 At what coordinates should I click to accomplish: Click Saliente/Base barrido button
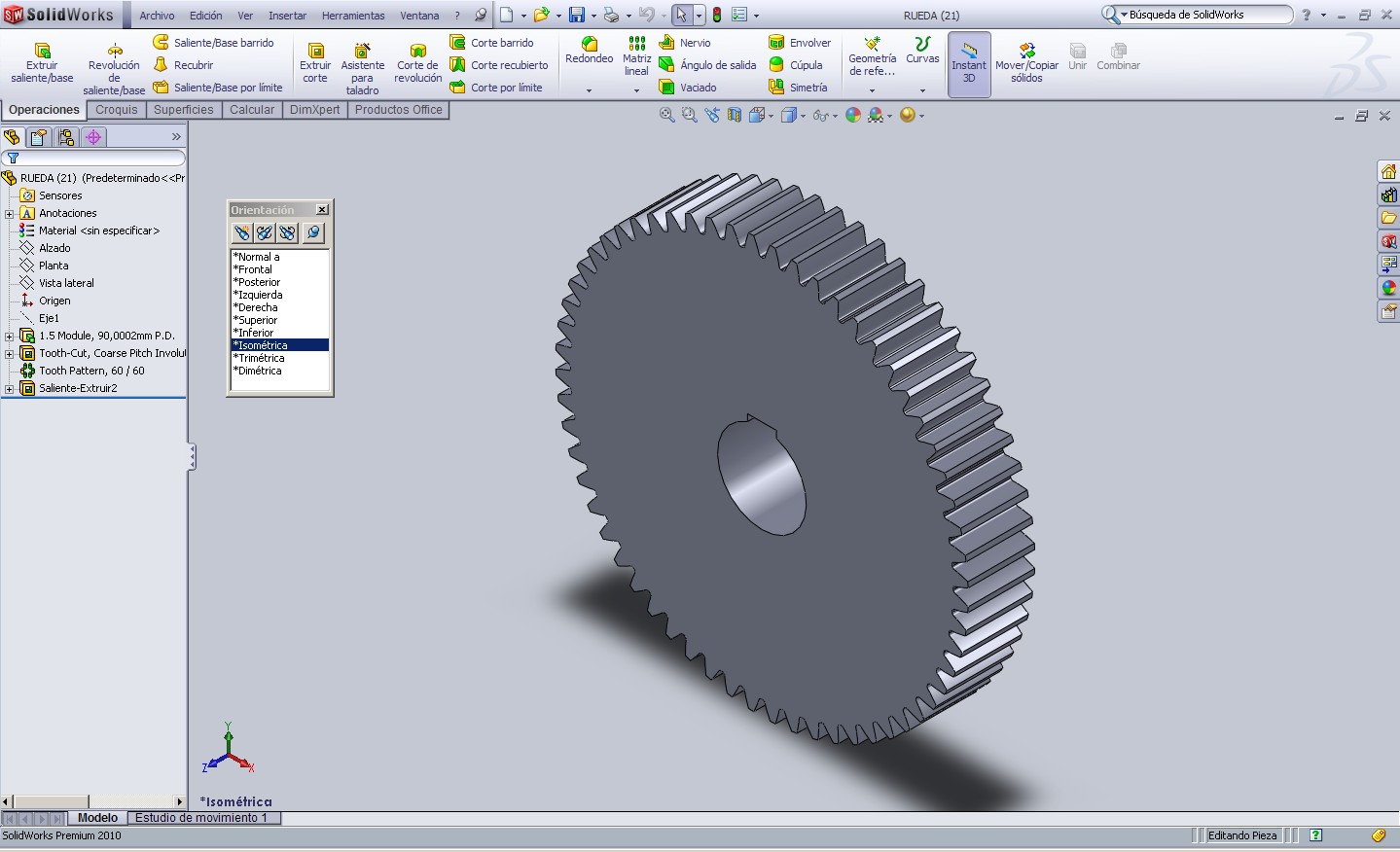point(214,43)
